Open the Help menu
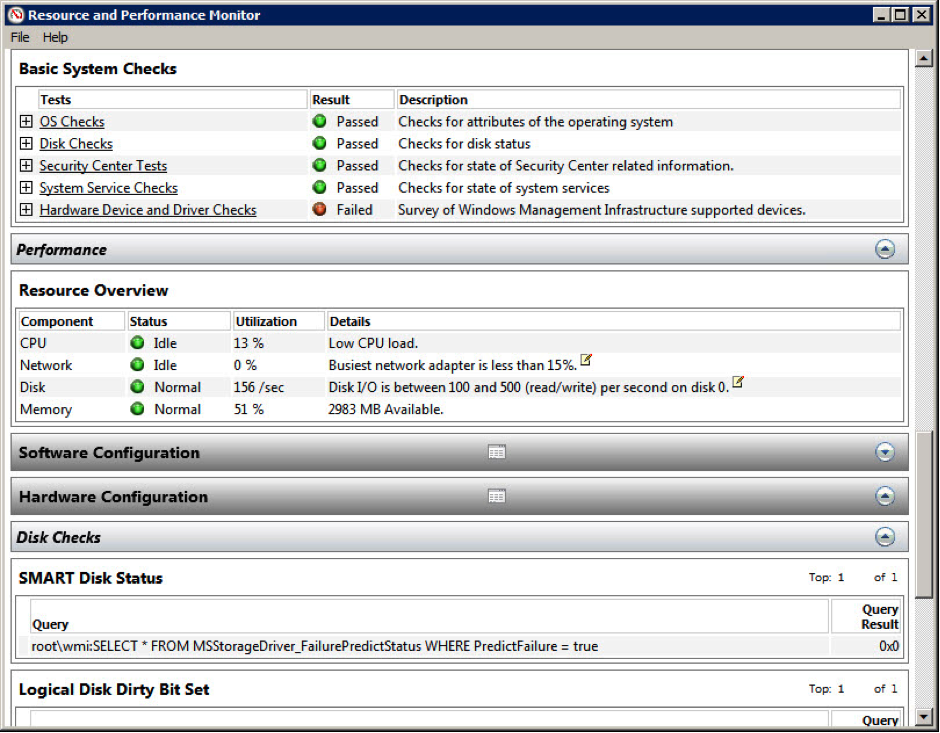This screenshot has width=940, height=733. (x=55, y=37)
